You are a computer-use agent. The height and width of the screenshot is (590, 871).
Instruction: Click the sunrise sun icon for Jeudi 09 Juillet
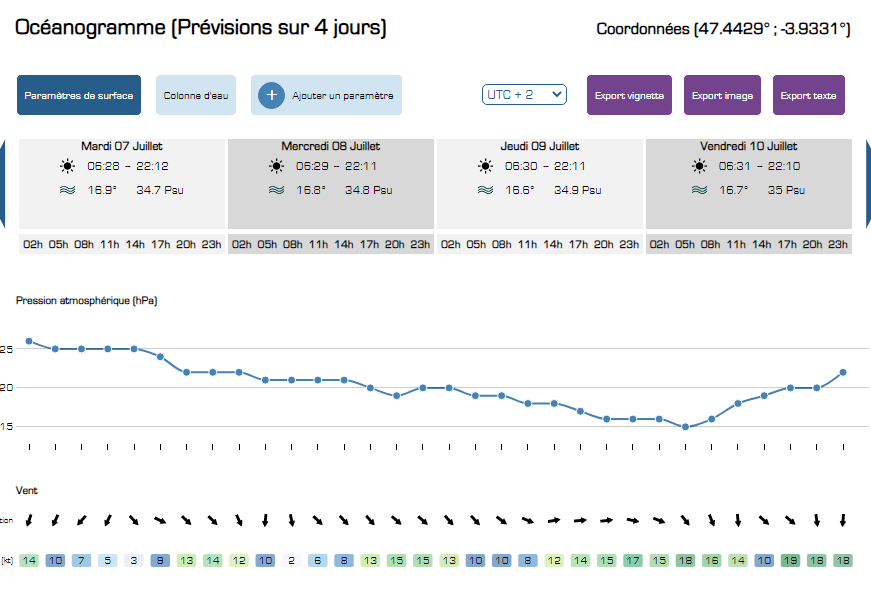click(485, 166)
